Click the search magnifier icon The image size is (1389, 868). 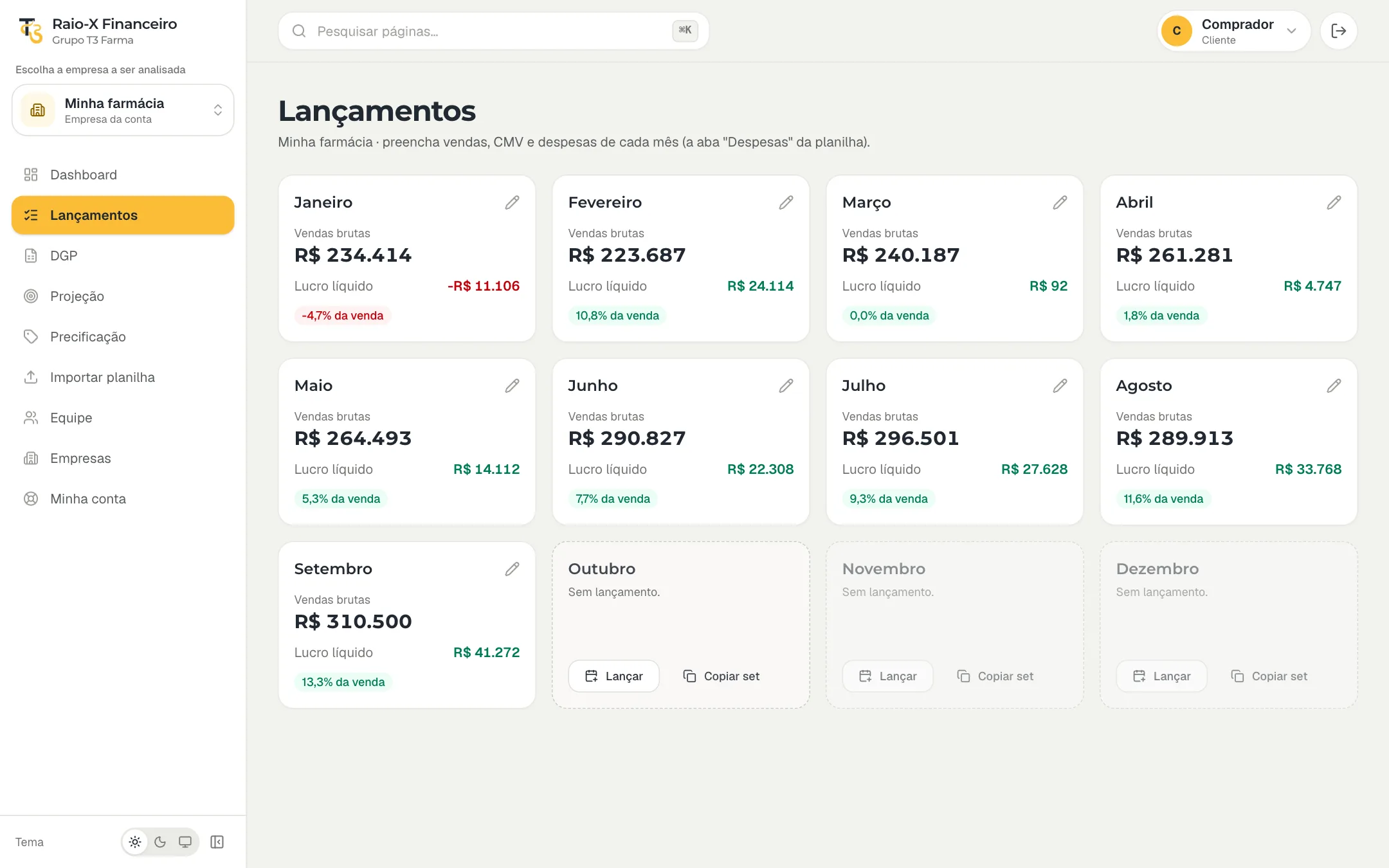pyautogui.click(x=299, y=31)
